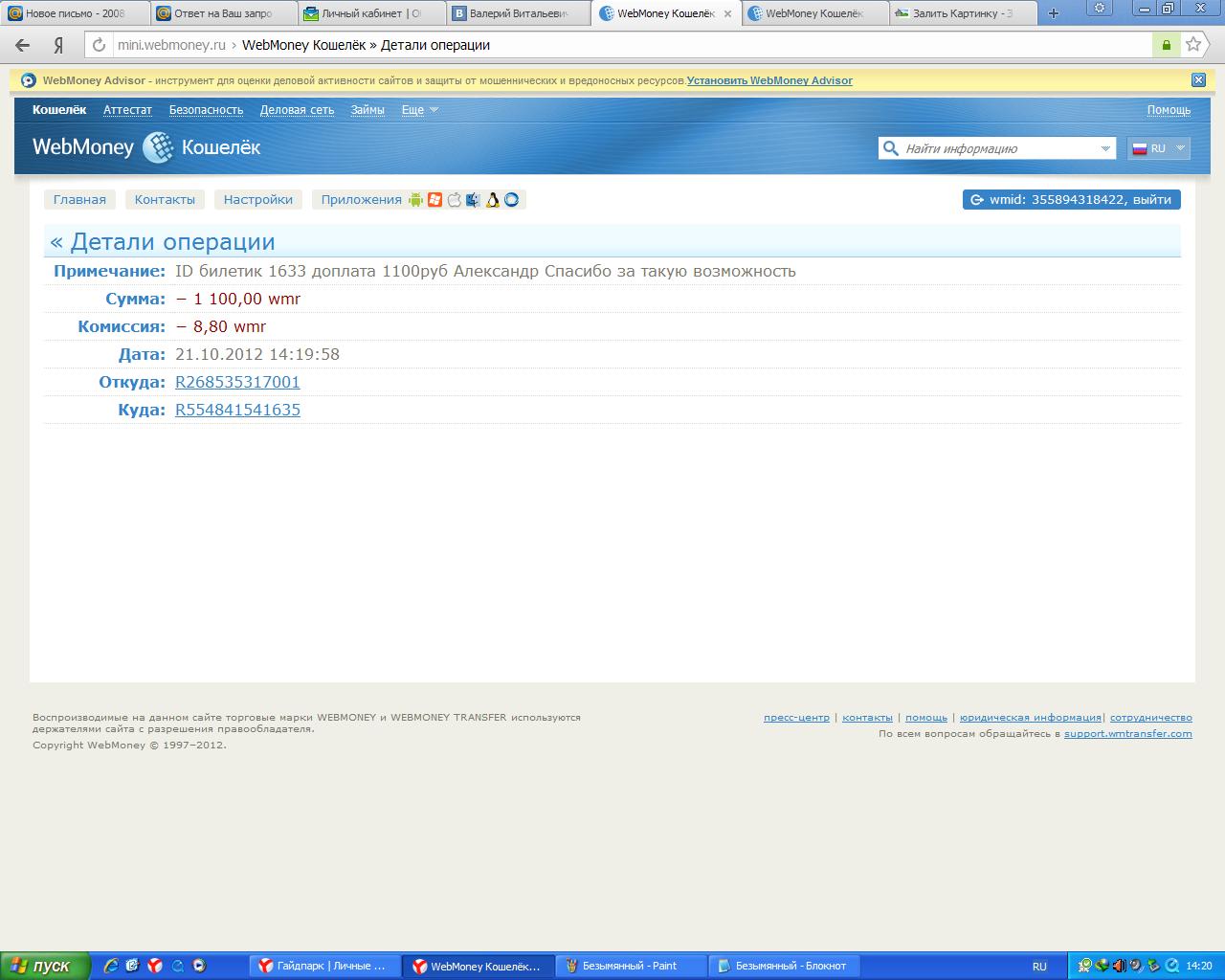Open the Кошелёк menu item
1225x980 pixels.
coord(59,109)
